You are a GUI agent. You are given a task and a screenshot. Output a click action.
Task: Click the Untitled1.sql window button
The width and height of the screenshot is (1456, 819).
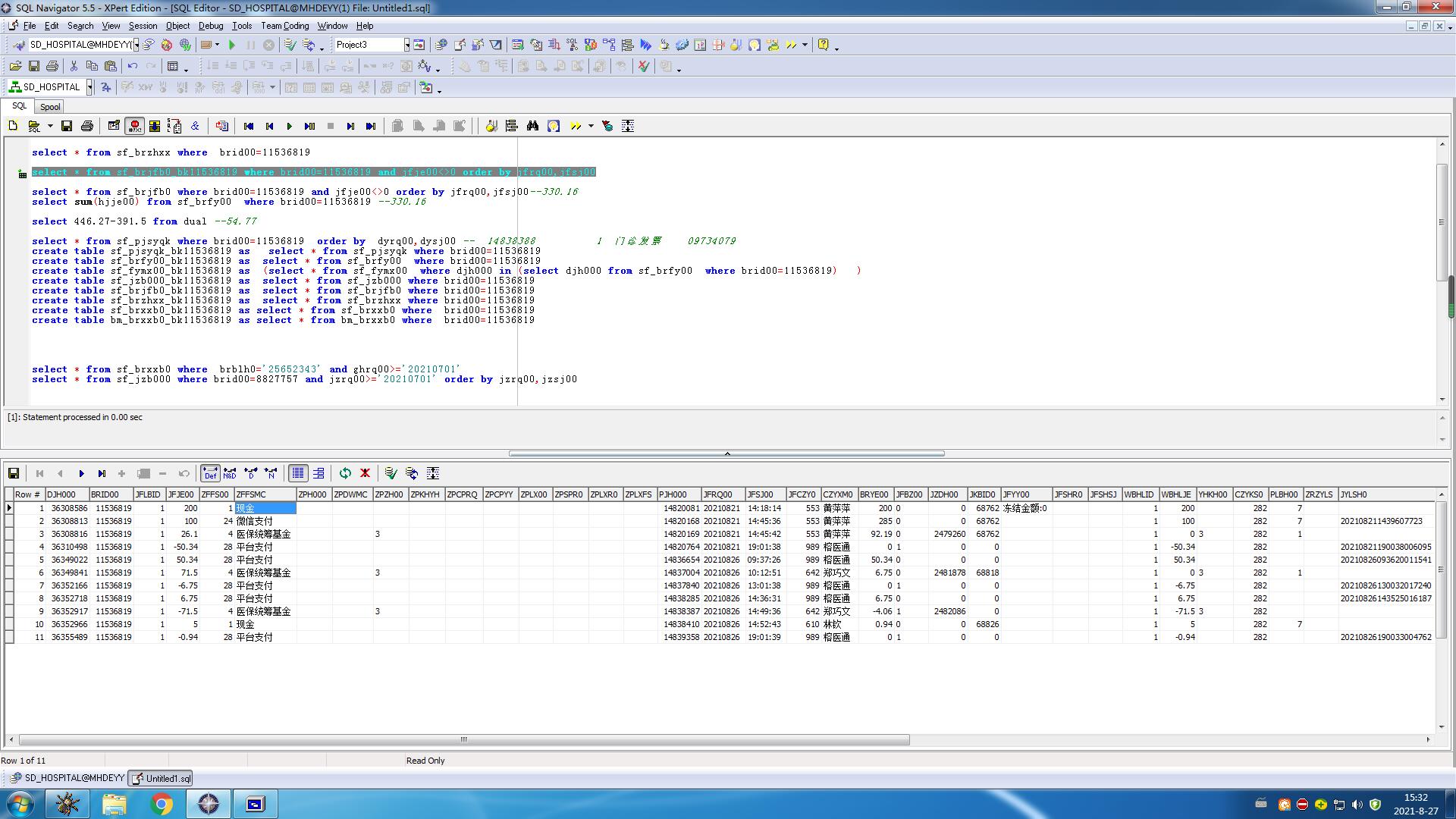pyautogui.click(x=161, y=778)
